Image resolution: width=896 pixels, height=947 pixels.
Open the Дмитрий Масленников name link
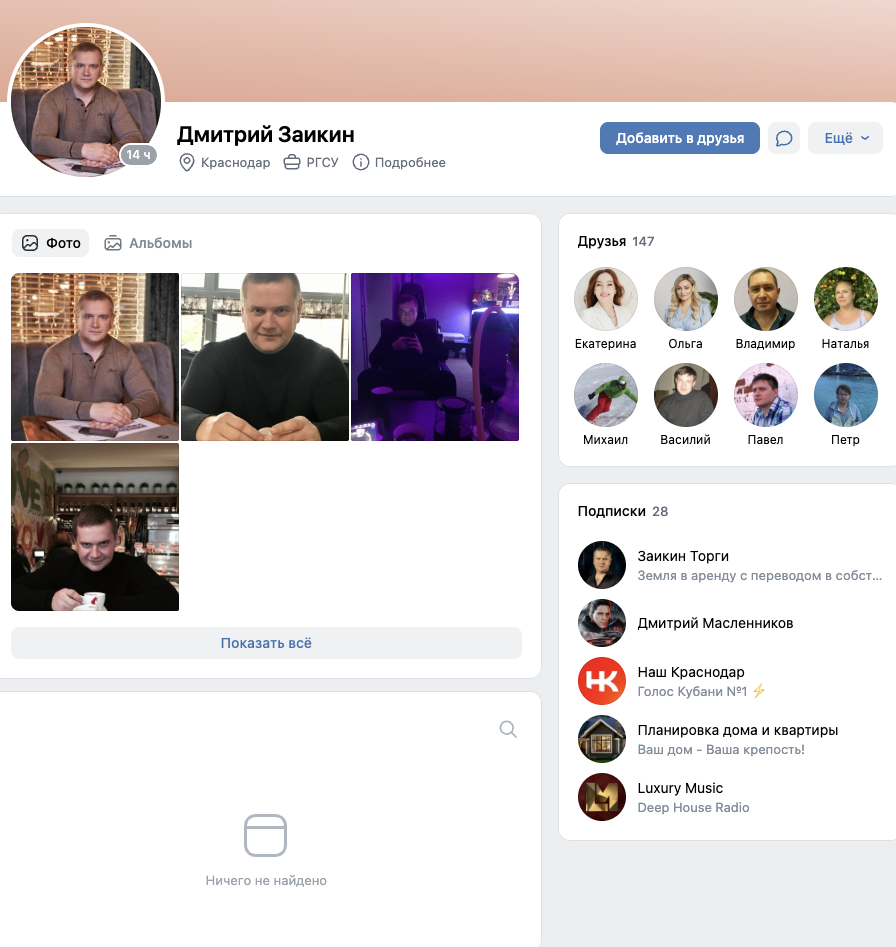[x=715, y=623]
